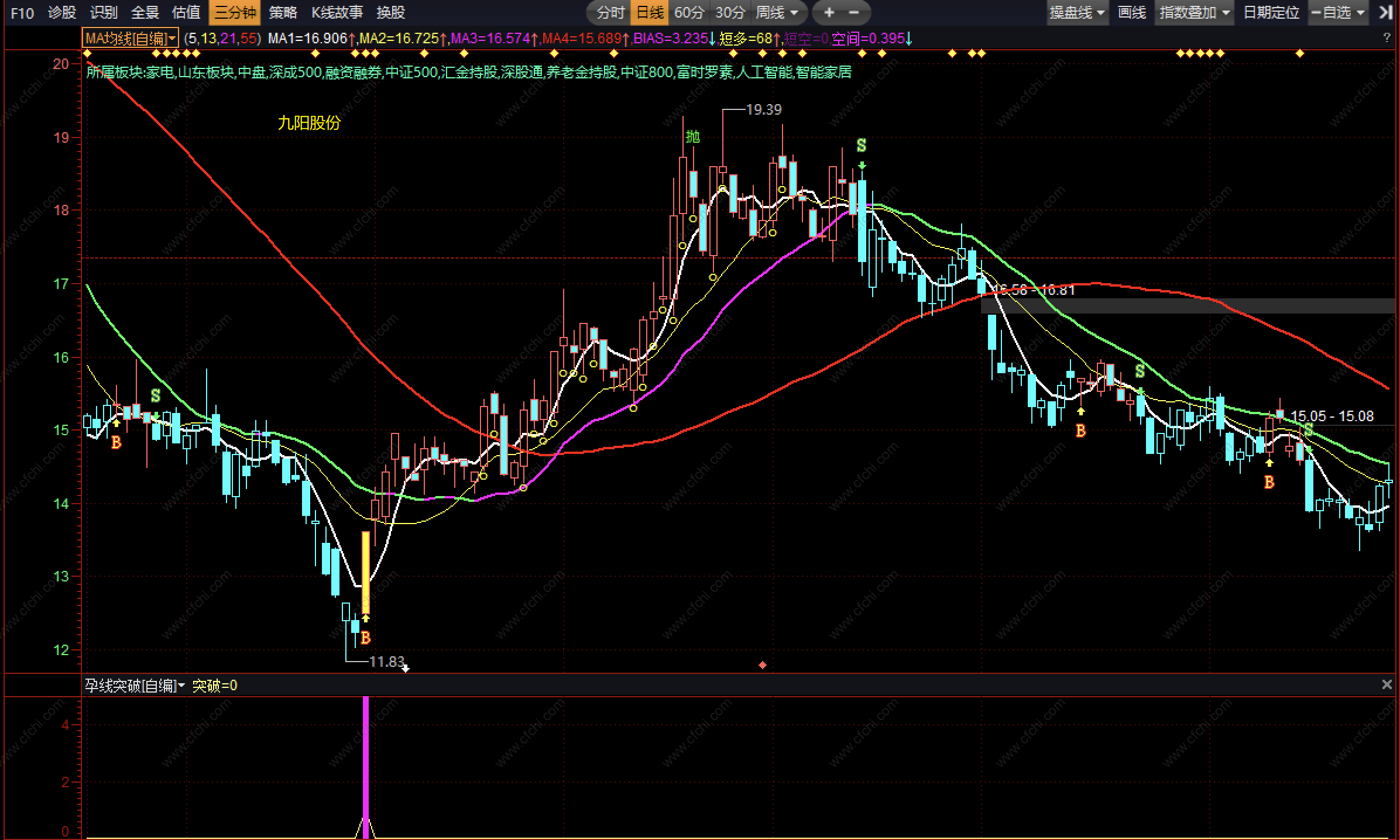Click the jump-to-latest arrow icon
This screenshot has height=840, width=1400.
click(x=1385, y=12)
